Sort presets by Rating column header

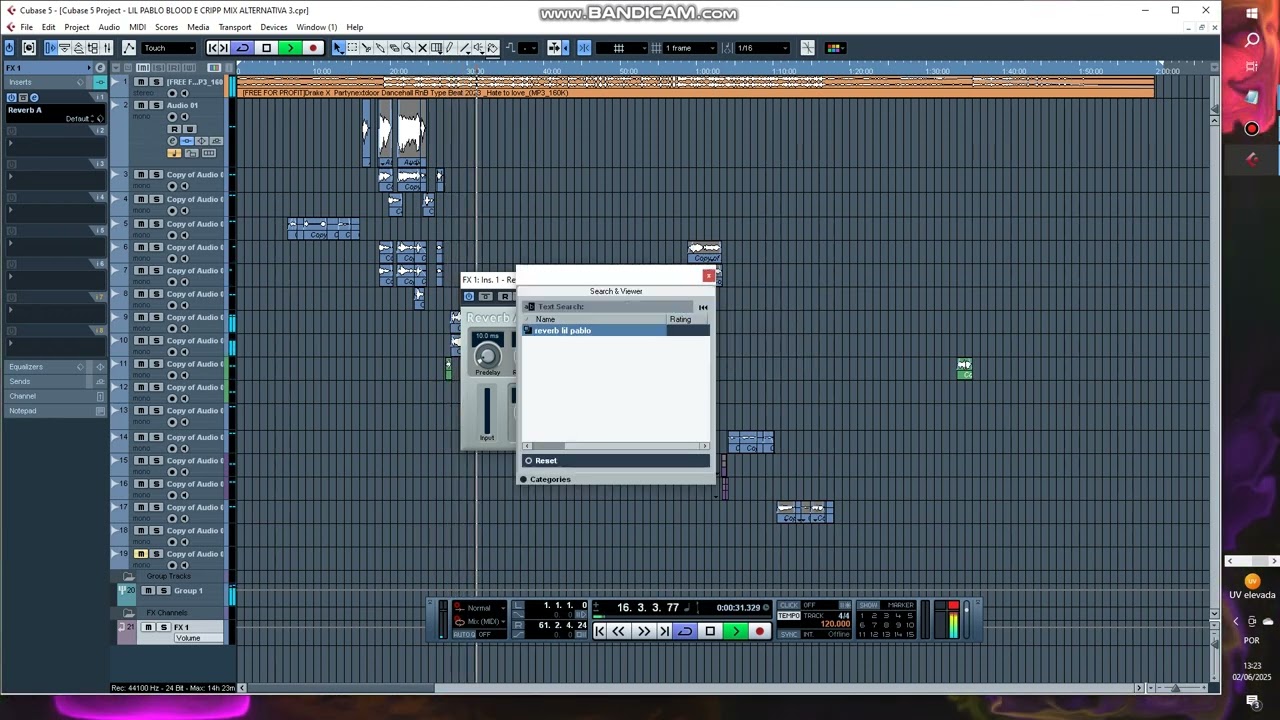pos(688,319)
